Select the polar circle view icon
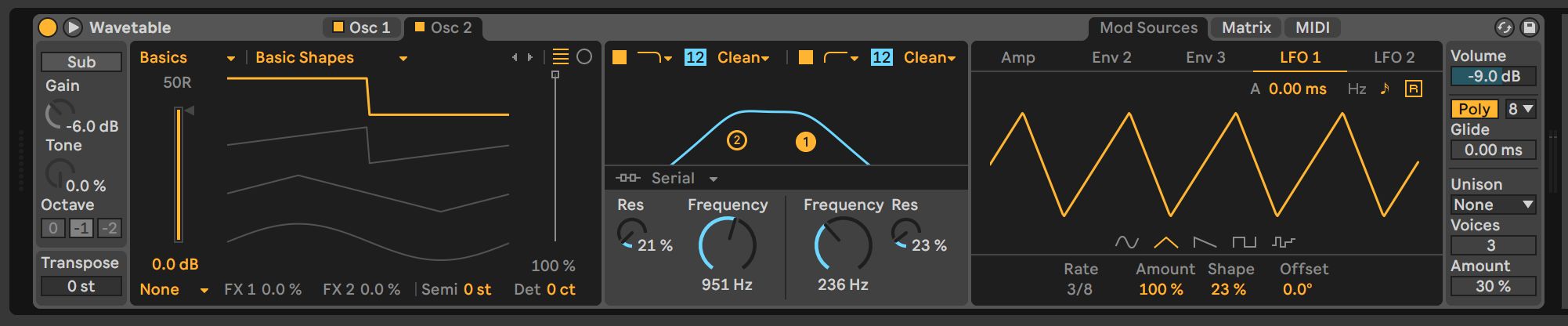1568x326 pixels. pos(584,56)
